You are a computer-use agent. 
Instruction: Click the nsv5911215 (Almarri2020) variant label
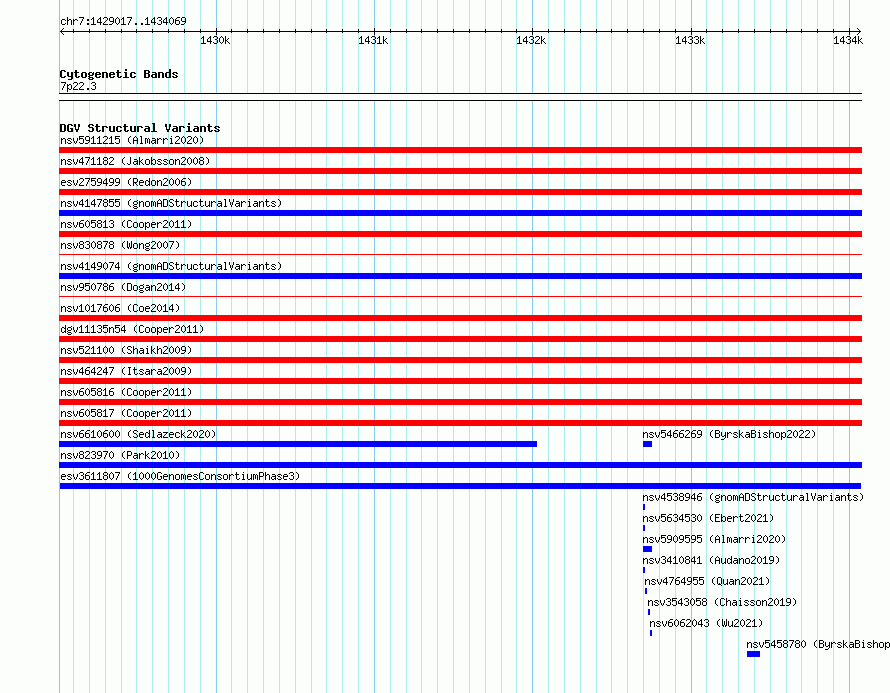point(132,140)
